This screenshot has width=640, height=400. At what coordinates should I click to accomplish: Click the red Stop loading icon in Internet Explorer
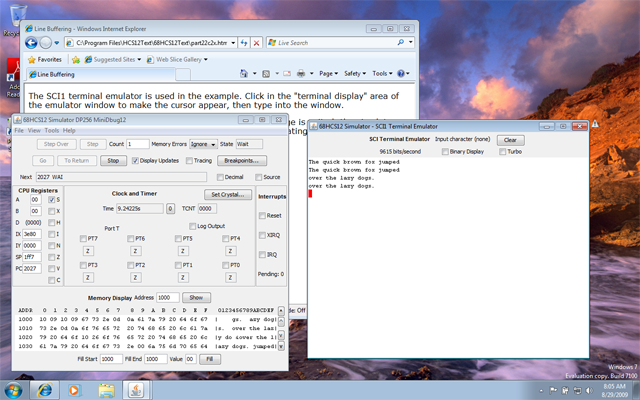[256, 42]
